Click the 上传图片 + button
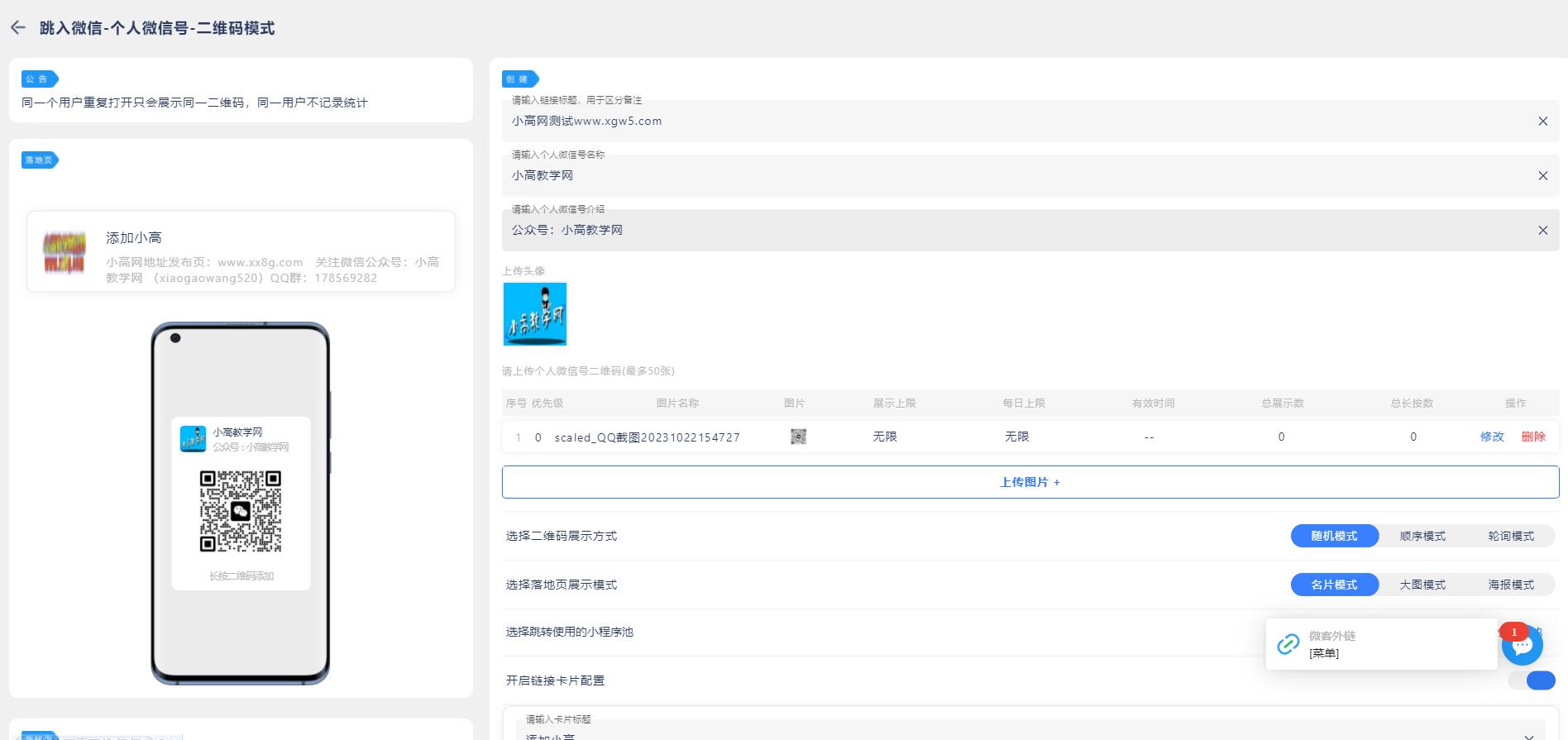Image resolution: width=1568 pixels, height=740 pixels. (x=1030, y=482)
